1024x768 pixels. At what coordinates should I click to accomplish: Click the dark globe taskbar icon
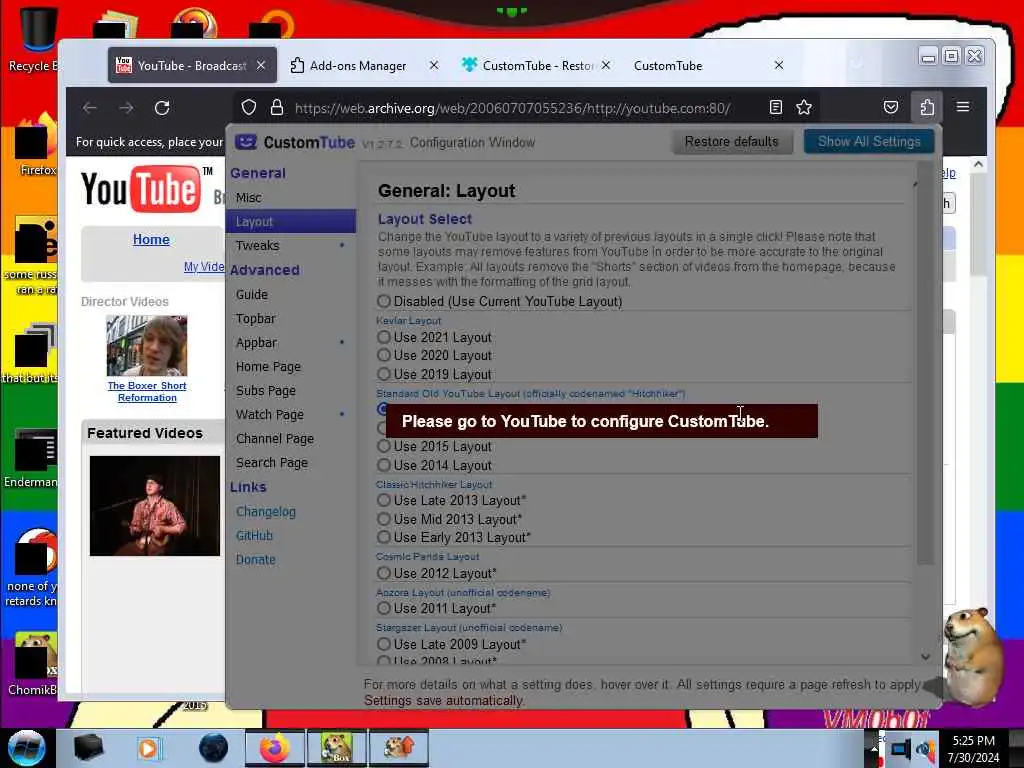(213, 748)
